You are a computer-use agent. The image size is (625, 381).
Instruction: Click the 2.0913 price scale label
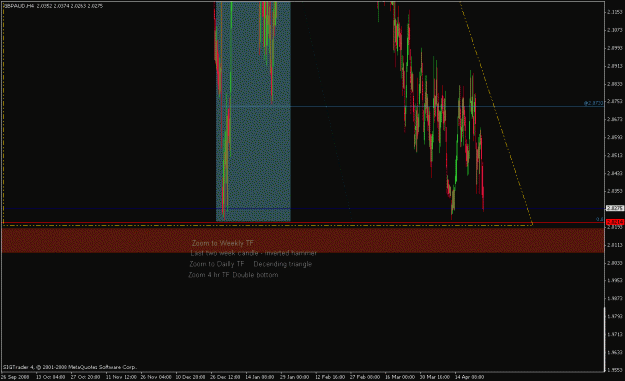coord(615,66)
